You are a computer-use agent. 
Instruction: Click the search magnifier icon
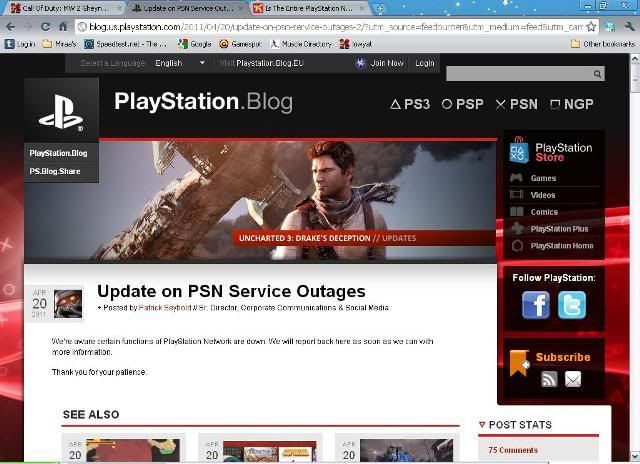(x=598, y=74)
